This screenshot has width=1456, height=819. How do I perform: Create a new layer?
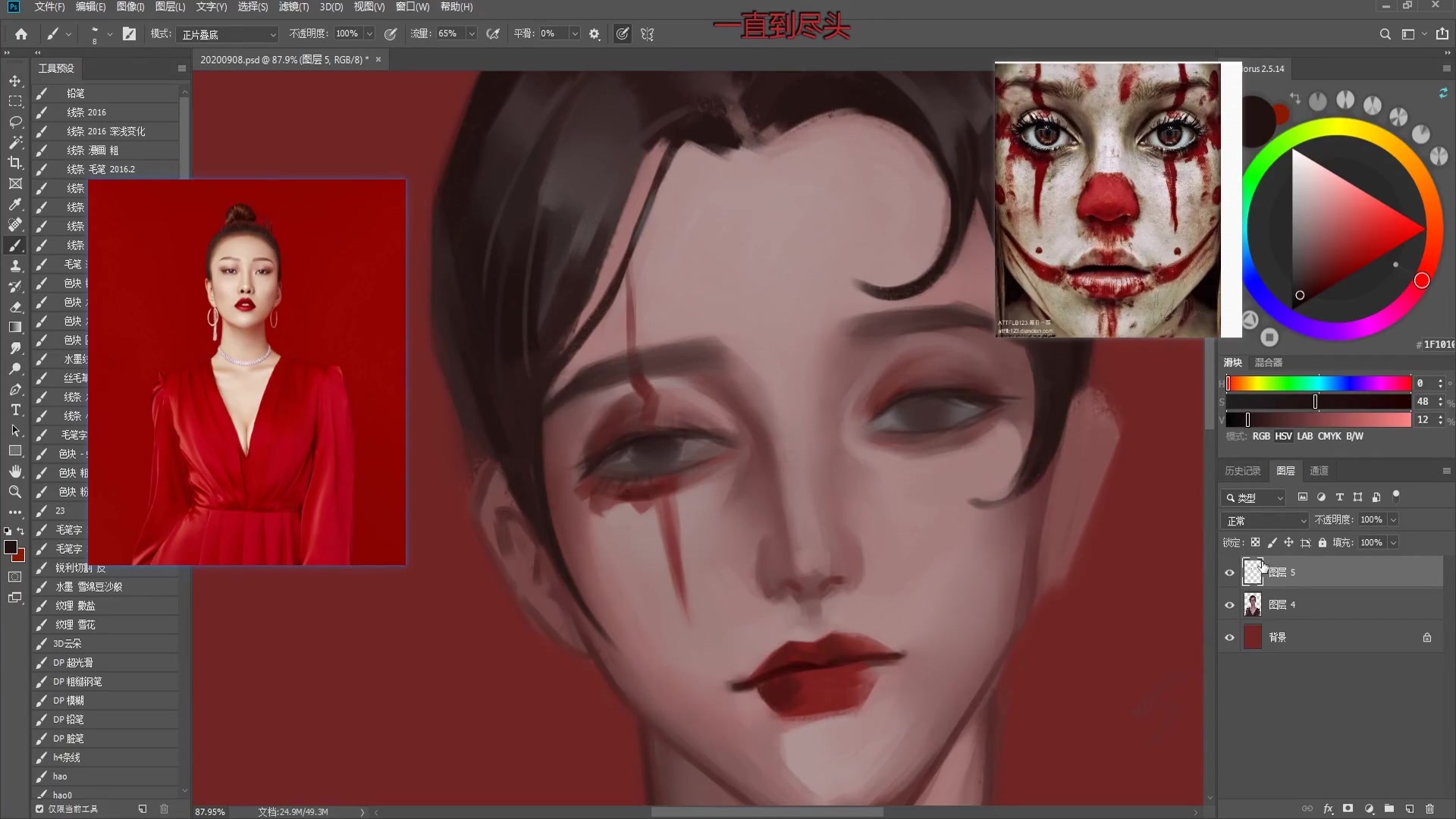[1410, 808]
